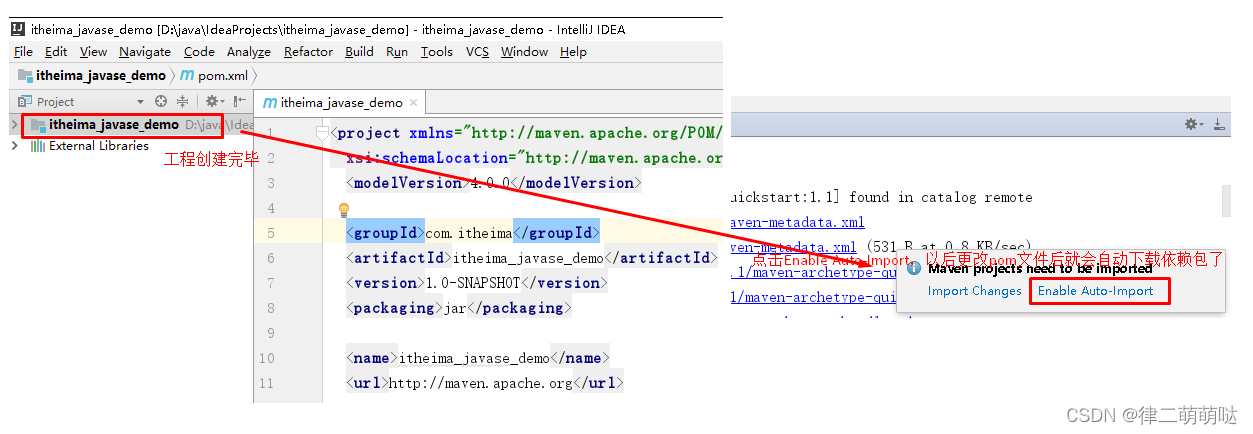
Task: Click info icon in Maven notification popup
Action: (913, 269)
